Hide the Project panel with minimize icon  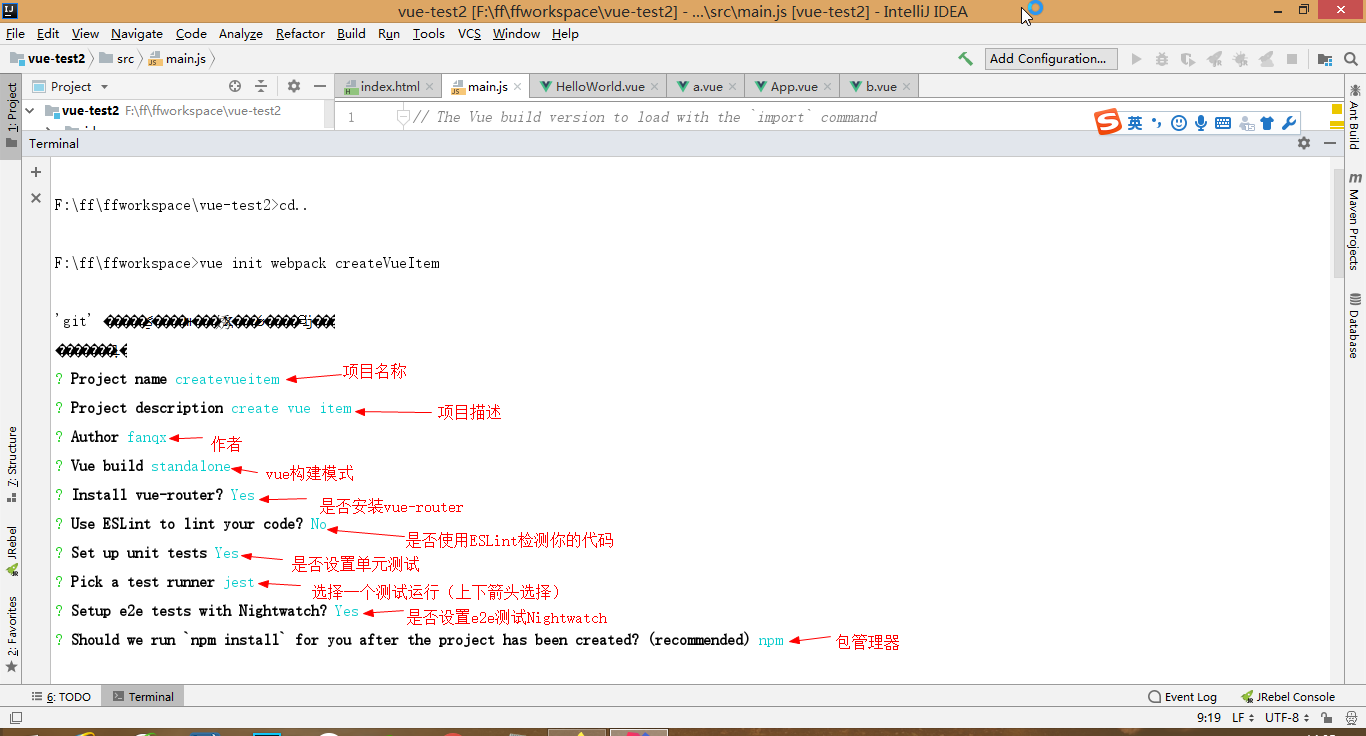[319, 87]
